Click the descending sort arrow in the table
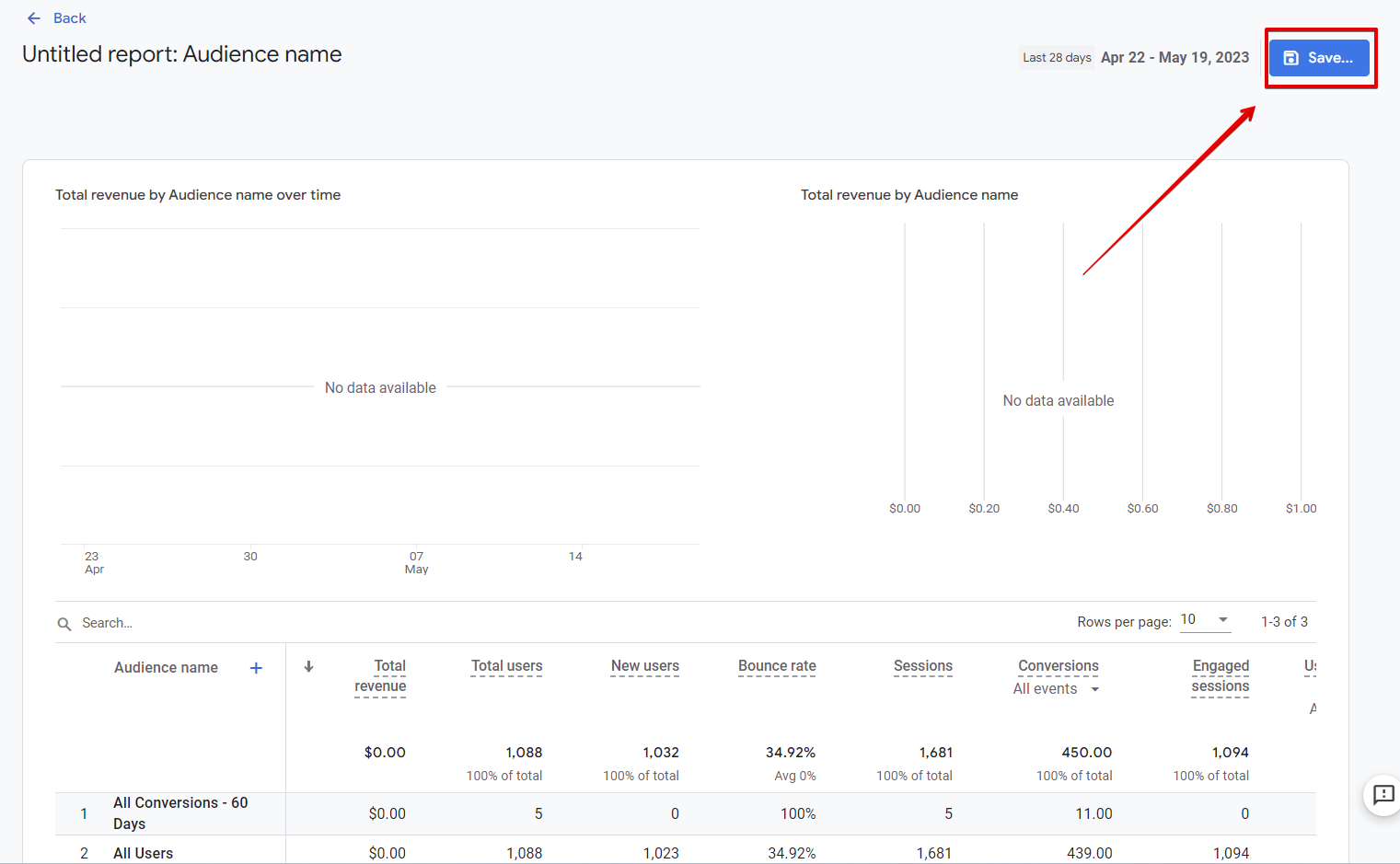Viewport: 1400px width, 864px height. click(308, 667)
